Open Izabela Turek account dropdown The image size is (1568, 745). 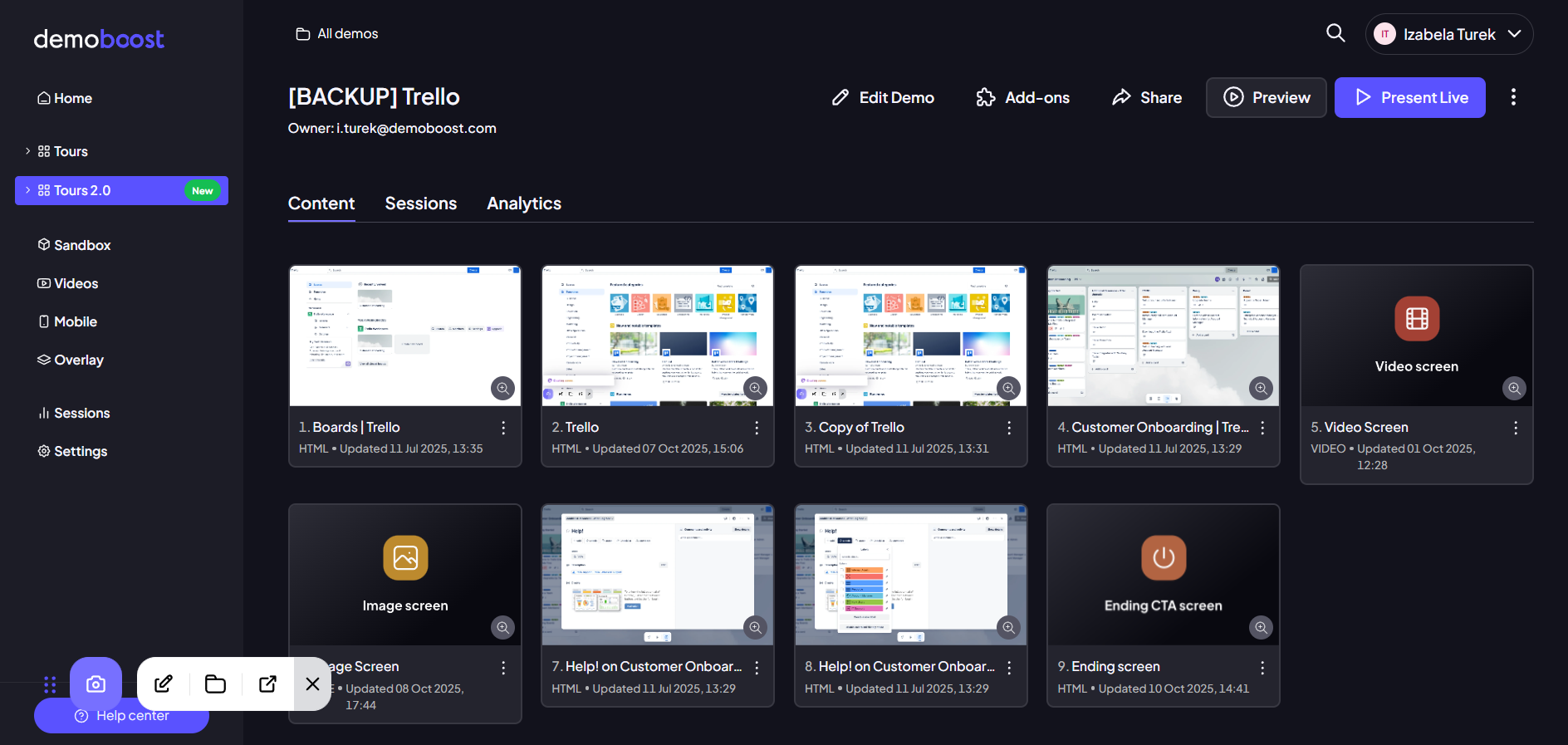[1449, 34]
